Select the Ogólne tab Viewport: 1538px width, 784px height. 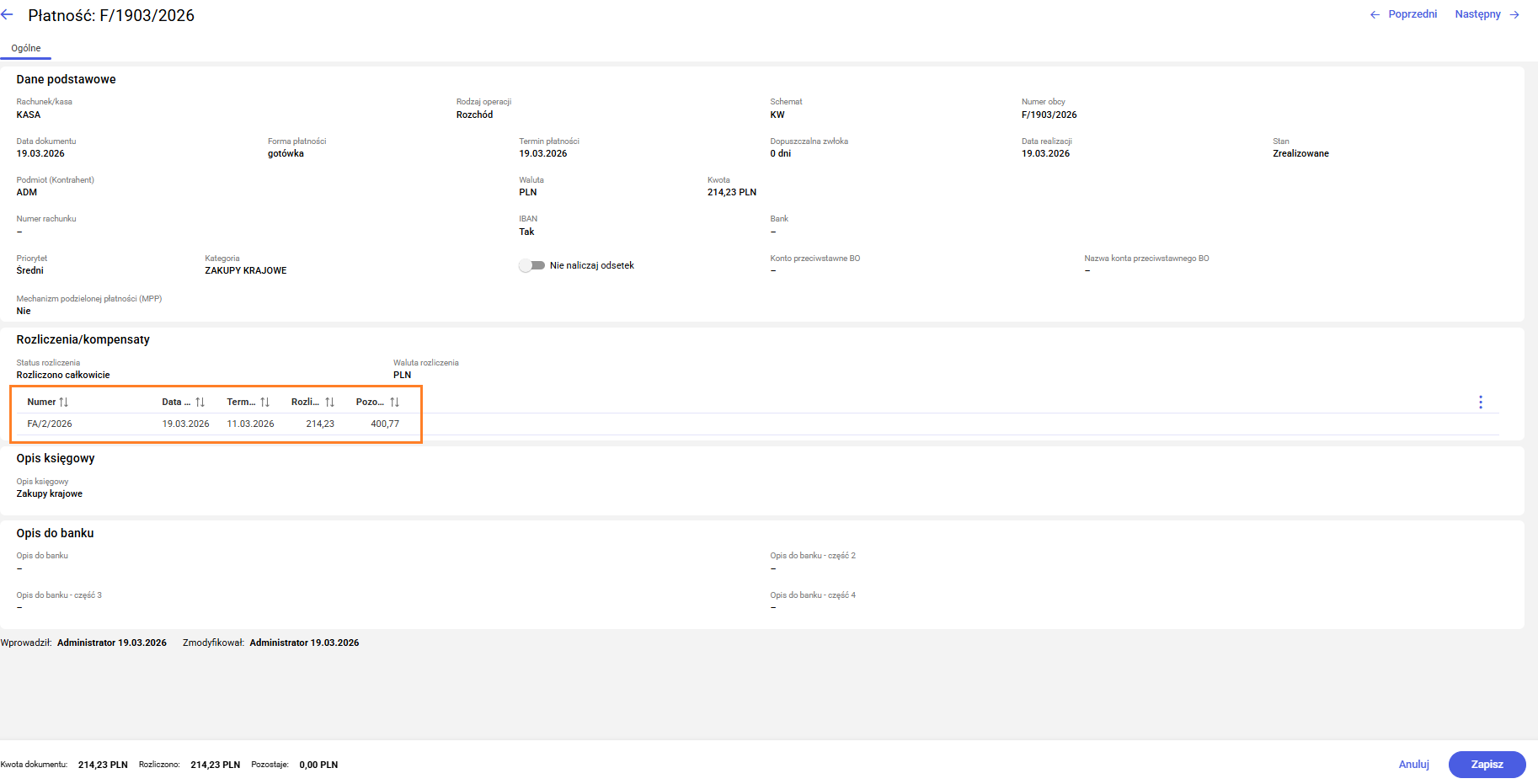pos(26,48)
